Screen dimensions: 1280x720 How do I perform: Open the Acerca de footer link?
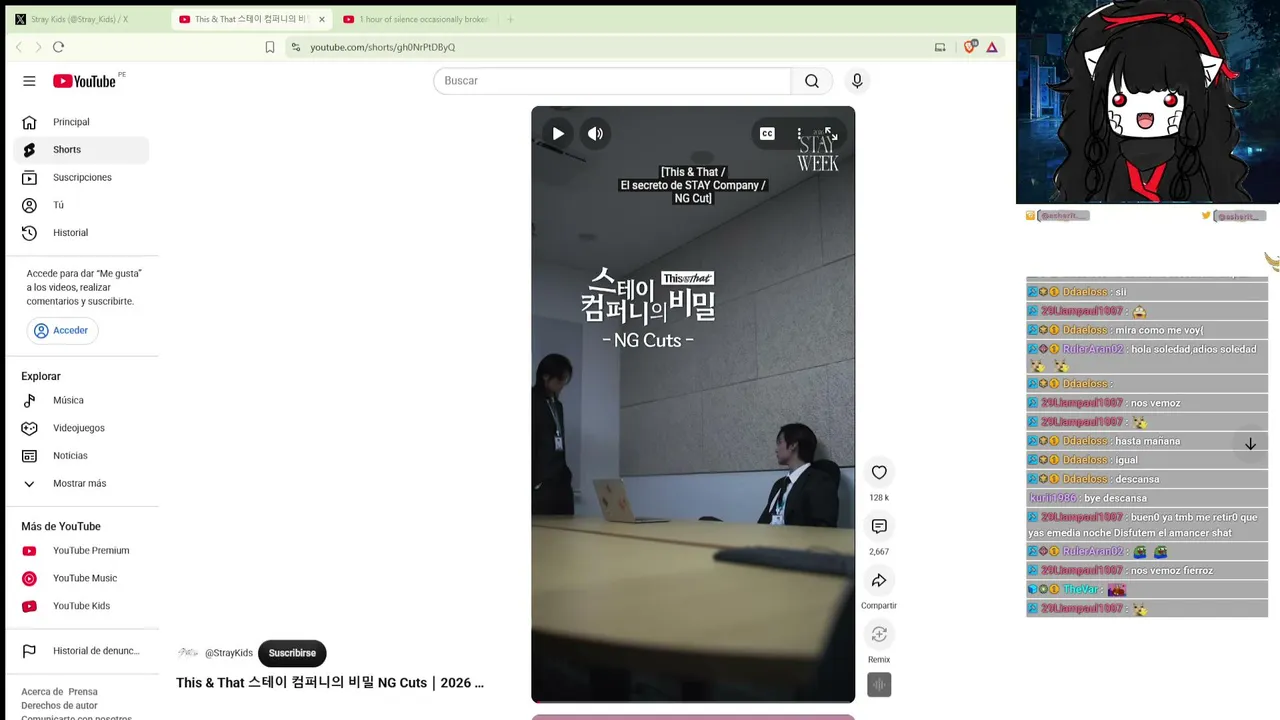click(42, 692)
